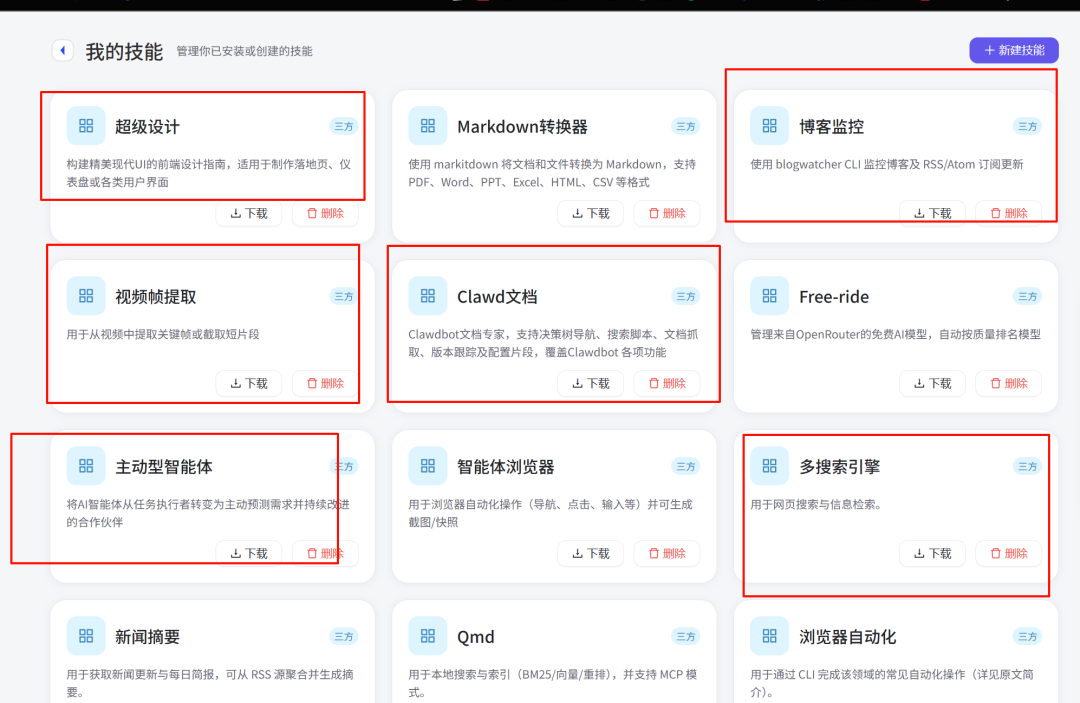The width and height of the screenshot is (1080, 703).
Task: Click the 智能体浏览器 skill icon
Action: pos(428,465)
